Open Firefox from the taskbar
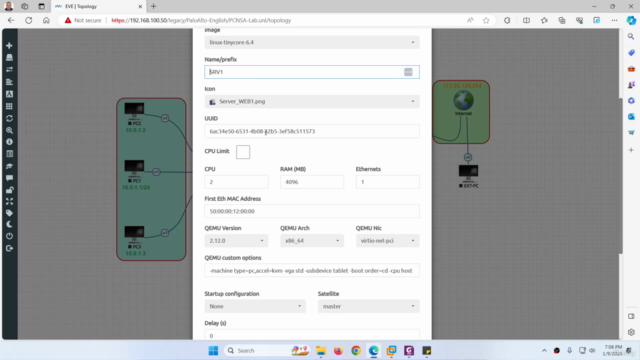 [x=338, y=351]
